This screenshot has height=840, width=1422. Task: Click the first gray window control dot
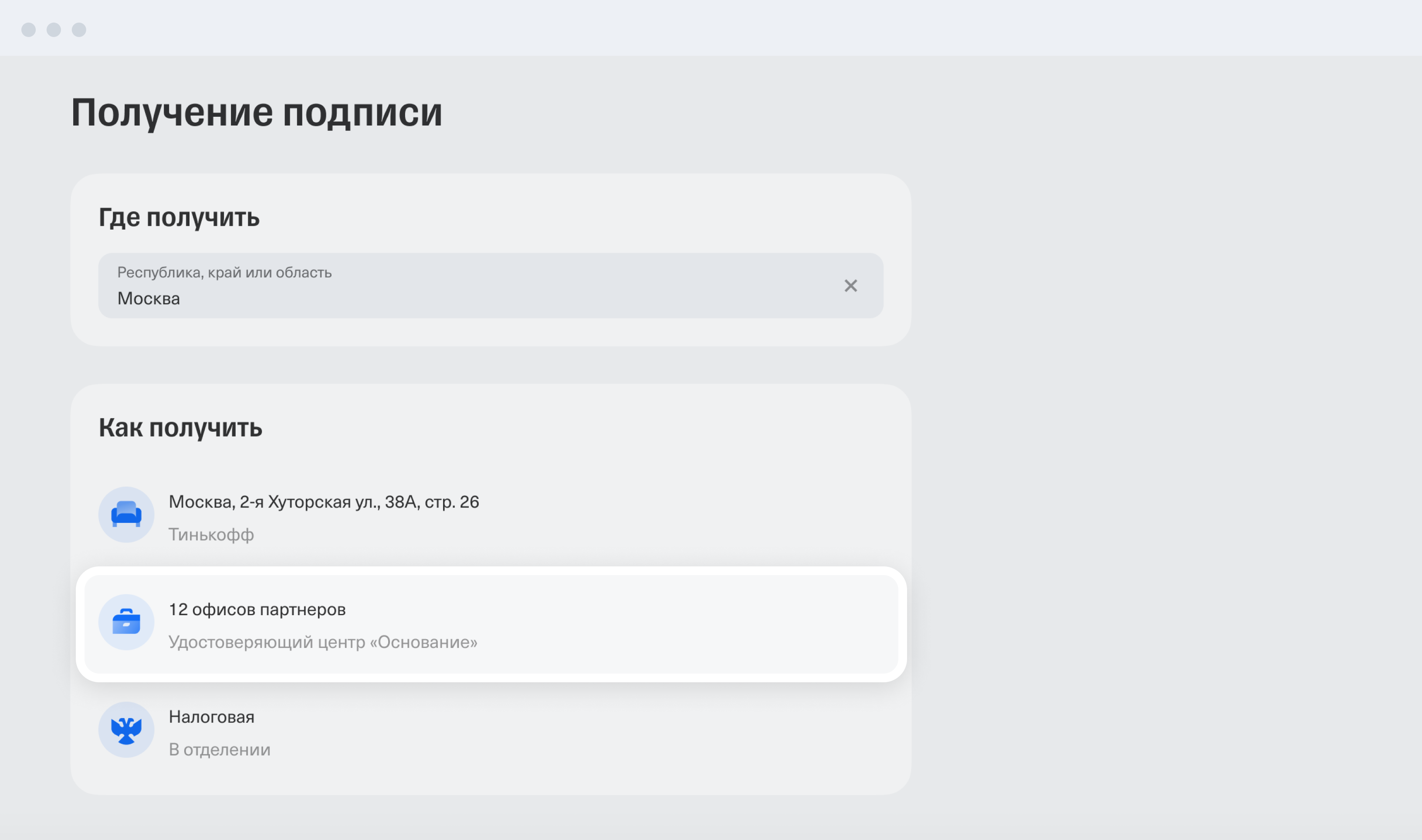point(28,30)
